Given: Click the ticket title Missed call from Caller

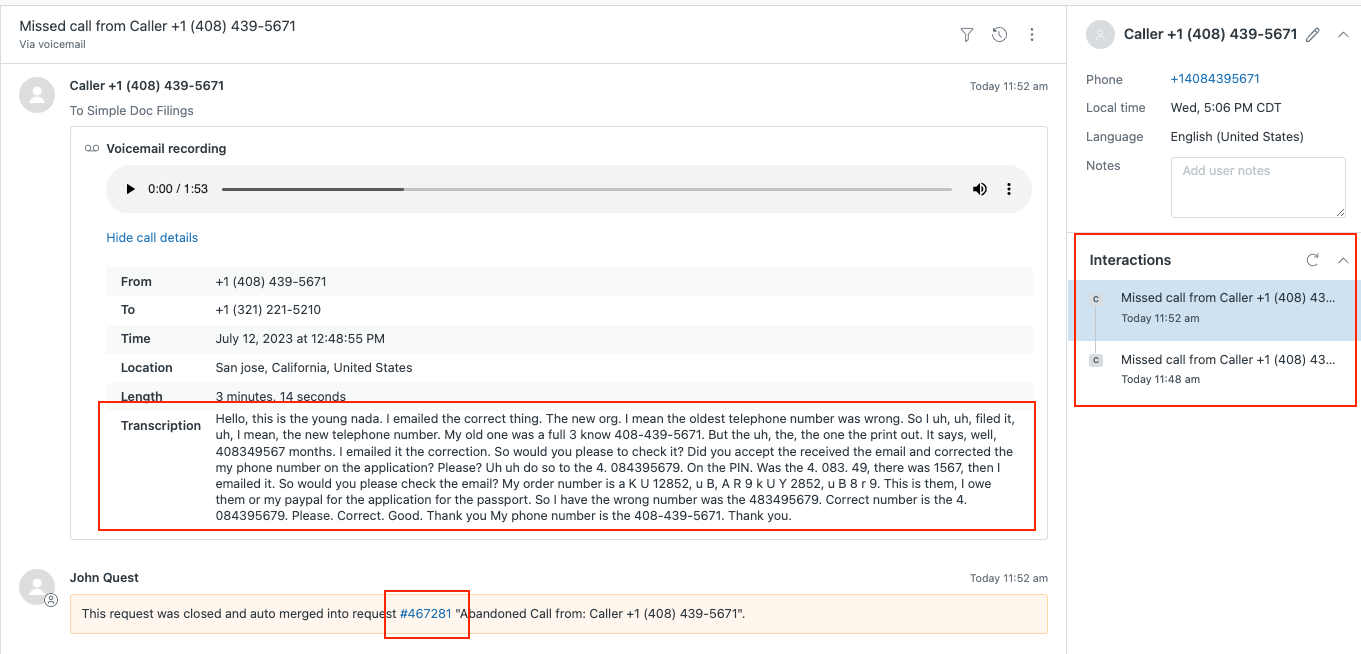Looking at the screenshot, I should click(157, 26).
